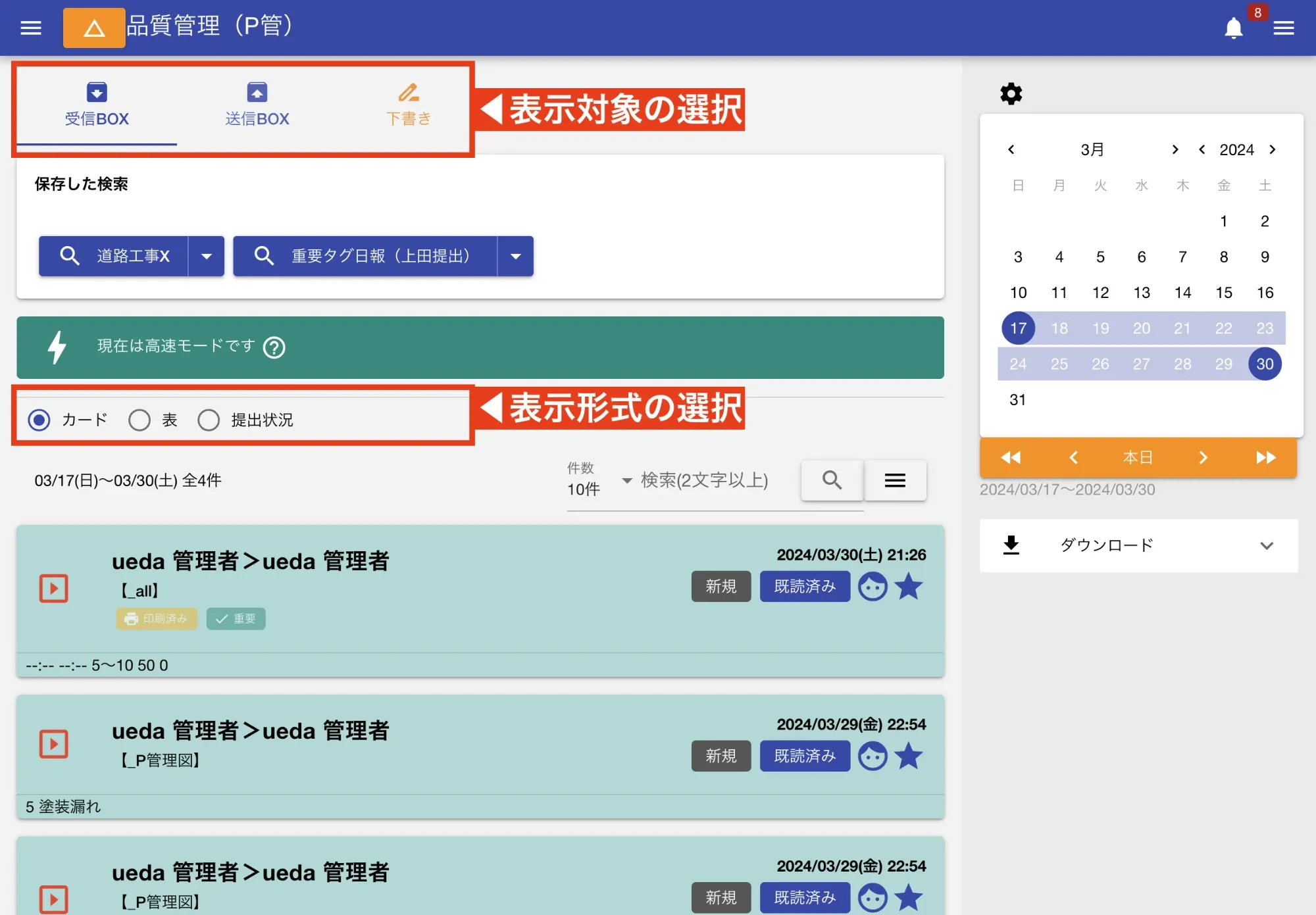This screenshot has width=1316, height=915.
Task: Expand the 道路工事X saved search dropdown
Action: coord(207,256)
